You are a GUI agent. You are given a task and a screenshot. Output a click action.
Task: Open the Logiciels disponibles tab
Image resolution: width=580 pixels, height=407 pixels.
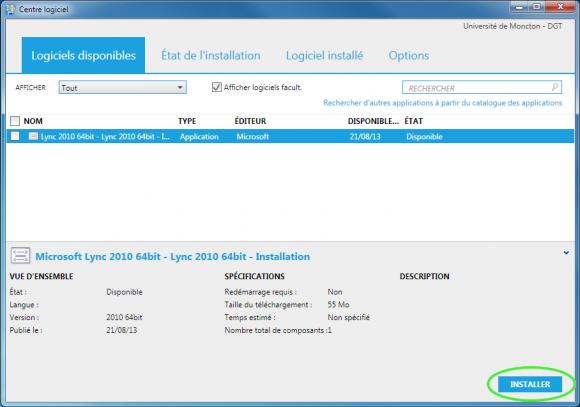coord(83,55)
